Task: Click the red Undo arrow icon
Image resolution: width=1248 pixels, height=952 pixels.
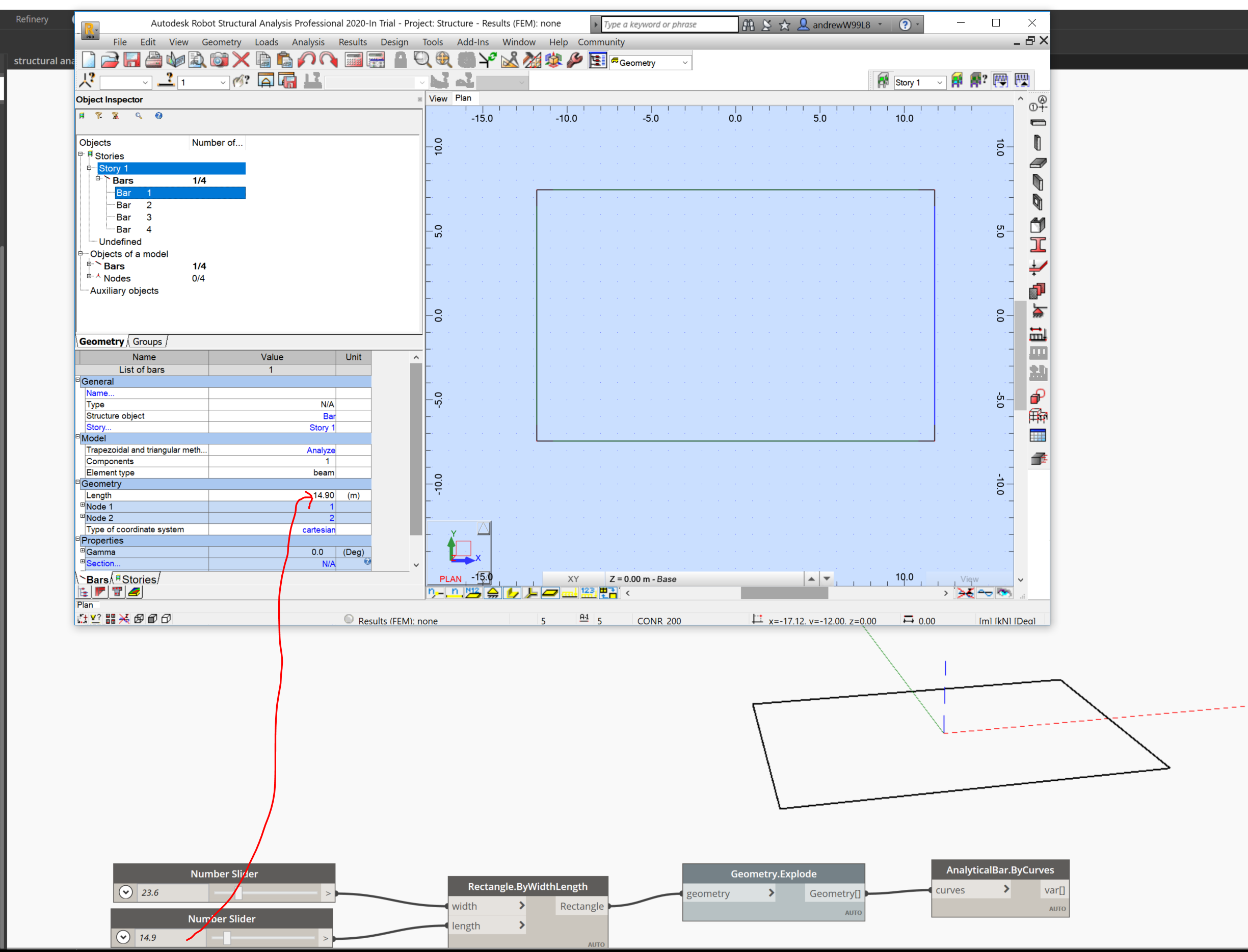Action: (306, 60)
